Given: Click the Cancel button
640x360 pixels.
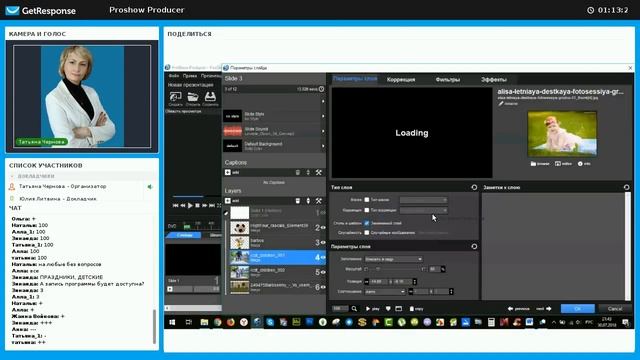Looking at the screenshot, I should point(615,309).
